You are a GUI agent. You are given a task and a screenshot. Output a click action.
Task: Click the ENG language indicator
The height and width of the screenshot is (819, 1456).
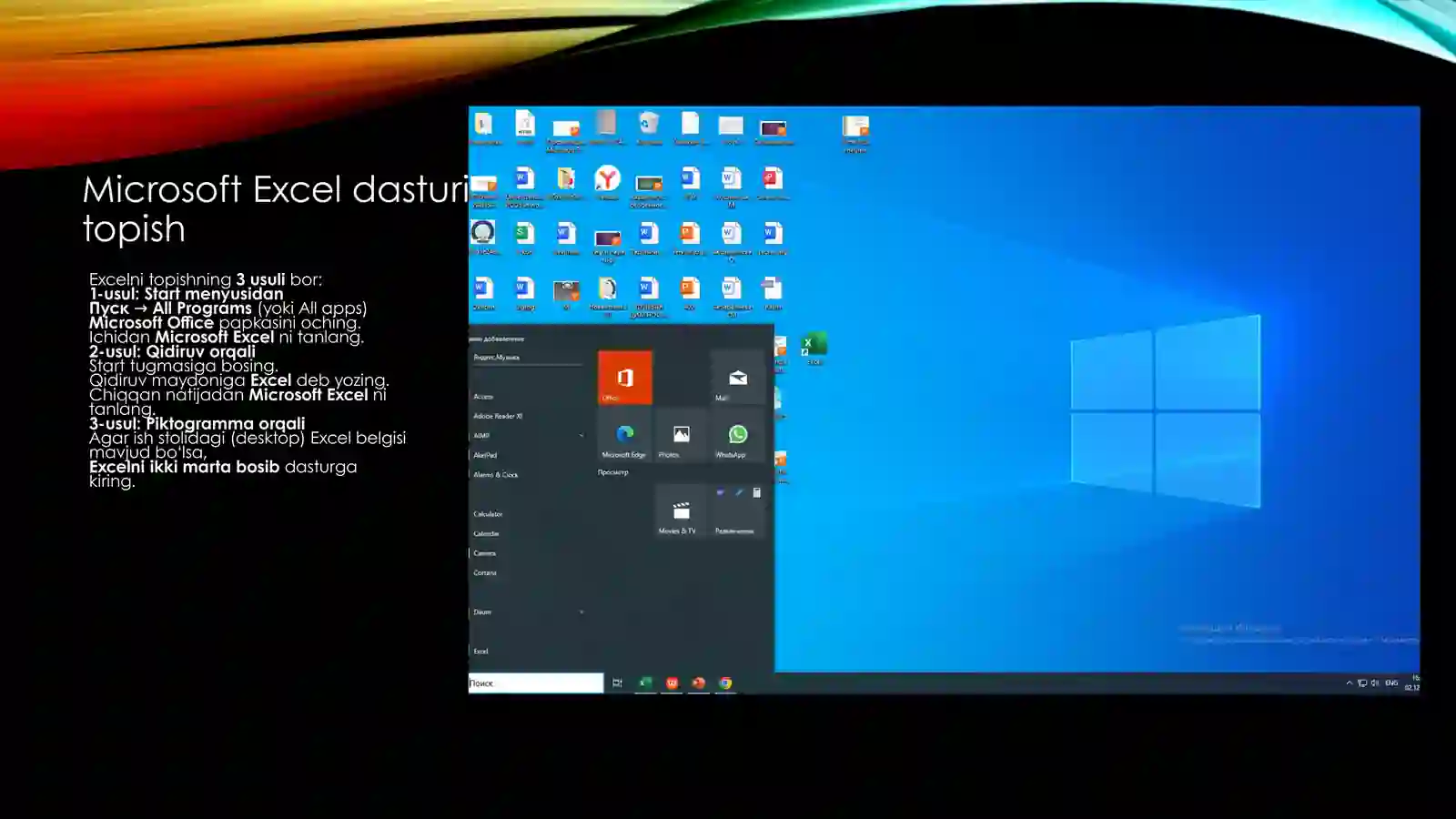point(1391,682)
